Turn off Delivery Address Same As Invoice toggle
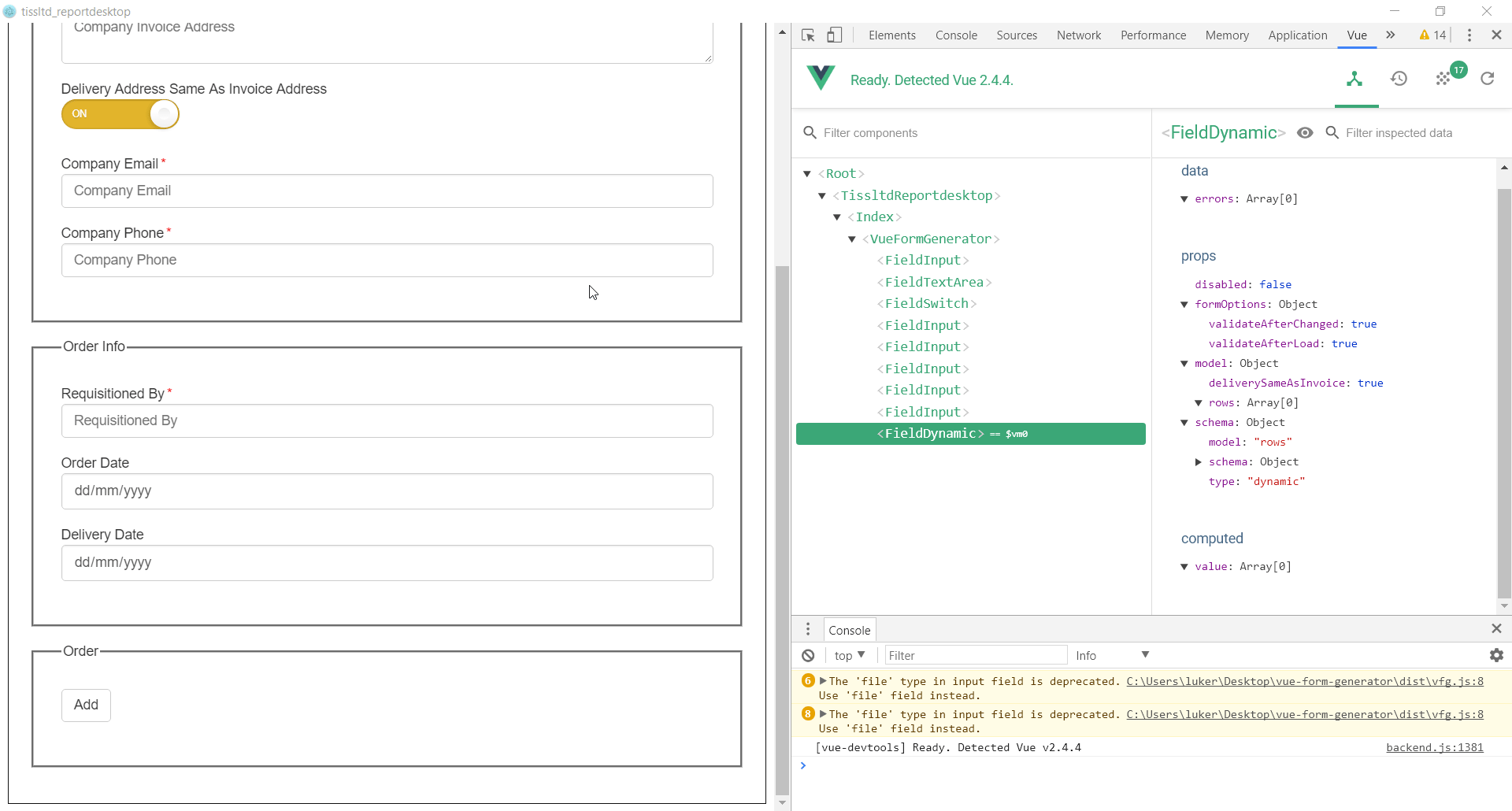Image resolution: width=1512 pixels, height=811 pixels. (120, 114)
